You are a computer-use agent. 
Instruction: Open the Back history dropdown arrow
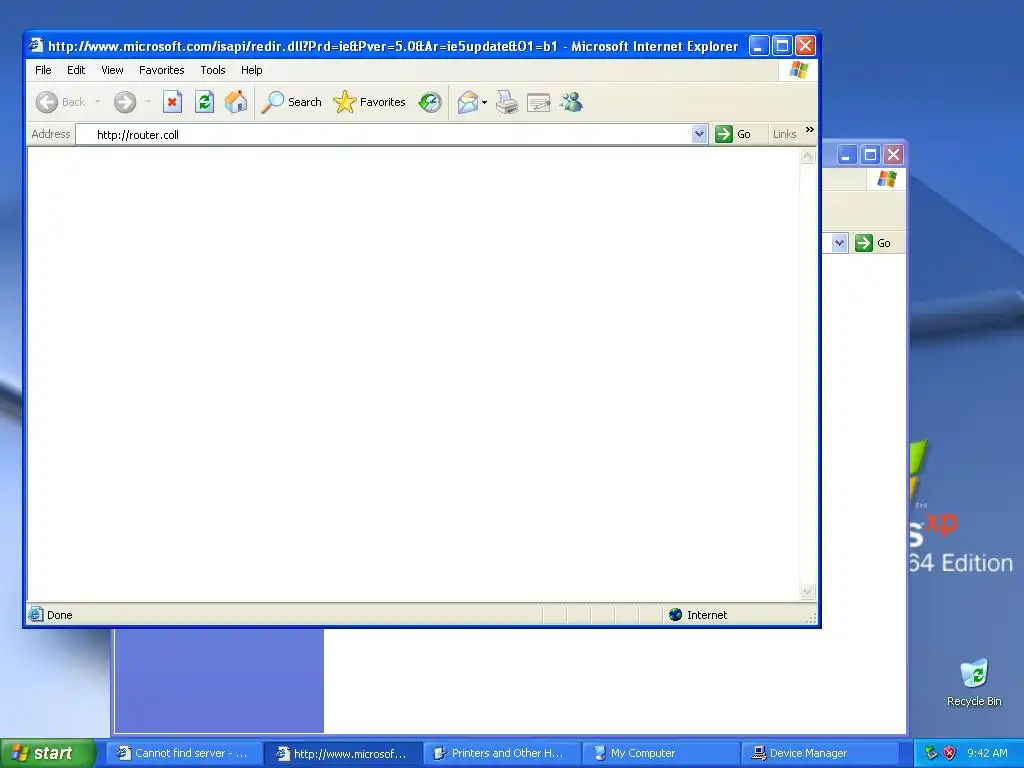tap(98, 102)
